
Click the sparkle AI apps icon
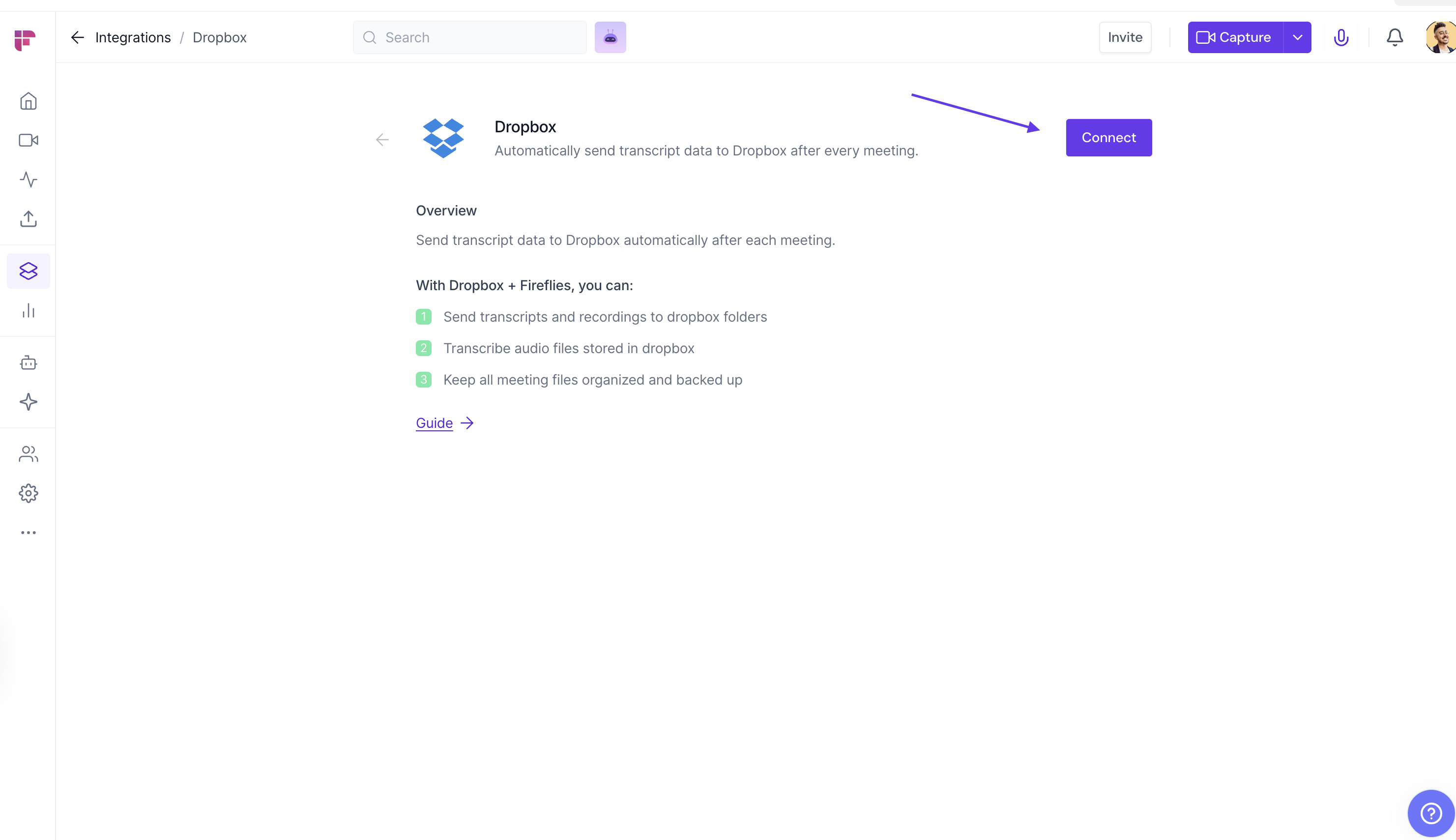tap(28, 402)
